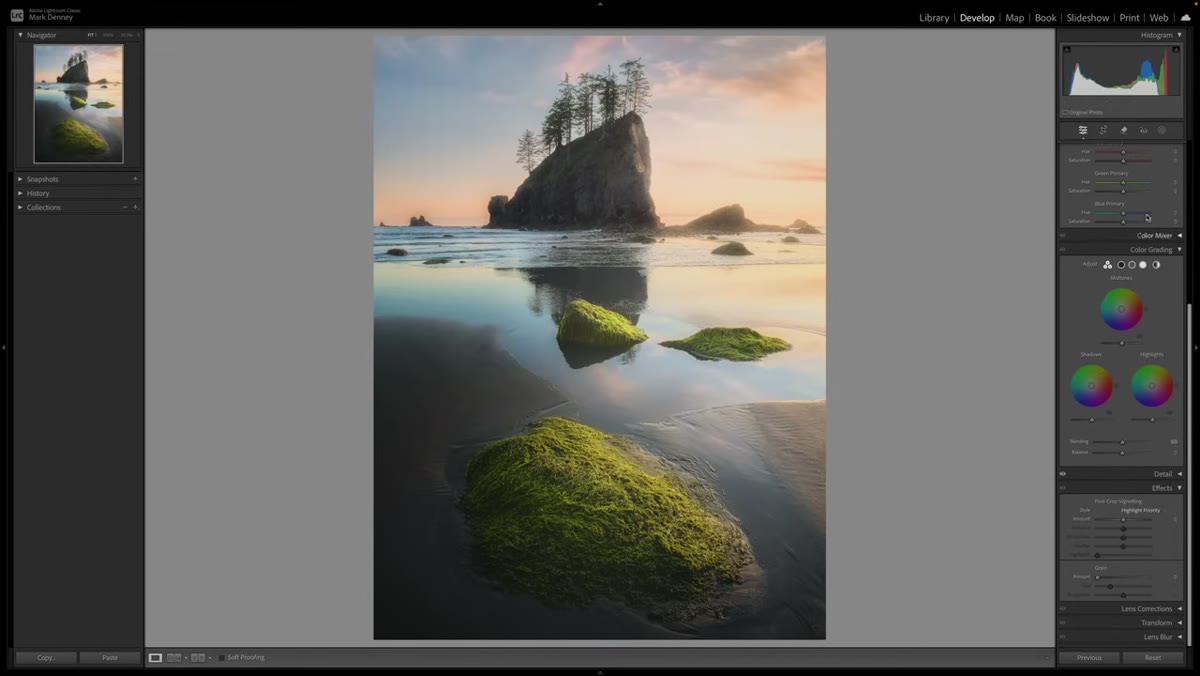
Task: Switch to the Library module
Action: (934, 18)
